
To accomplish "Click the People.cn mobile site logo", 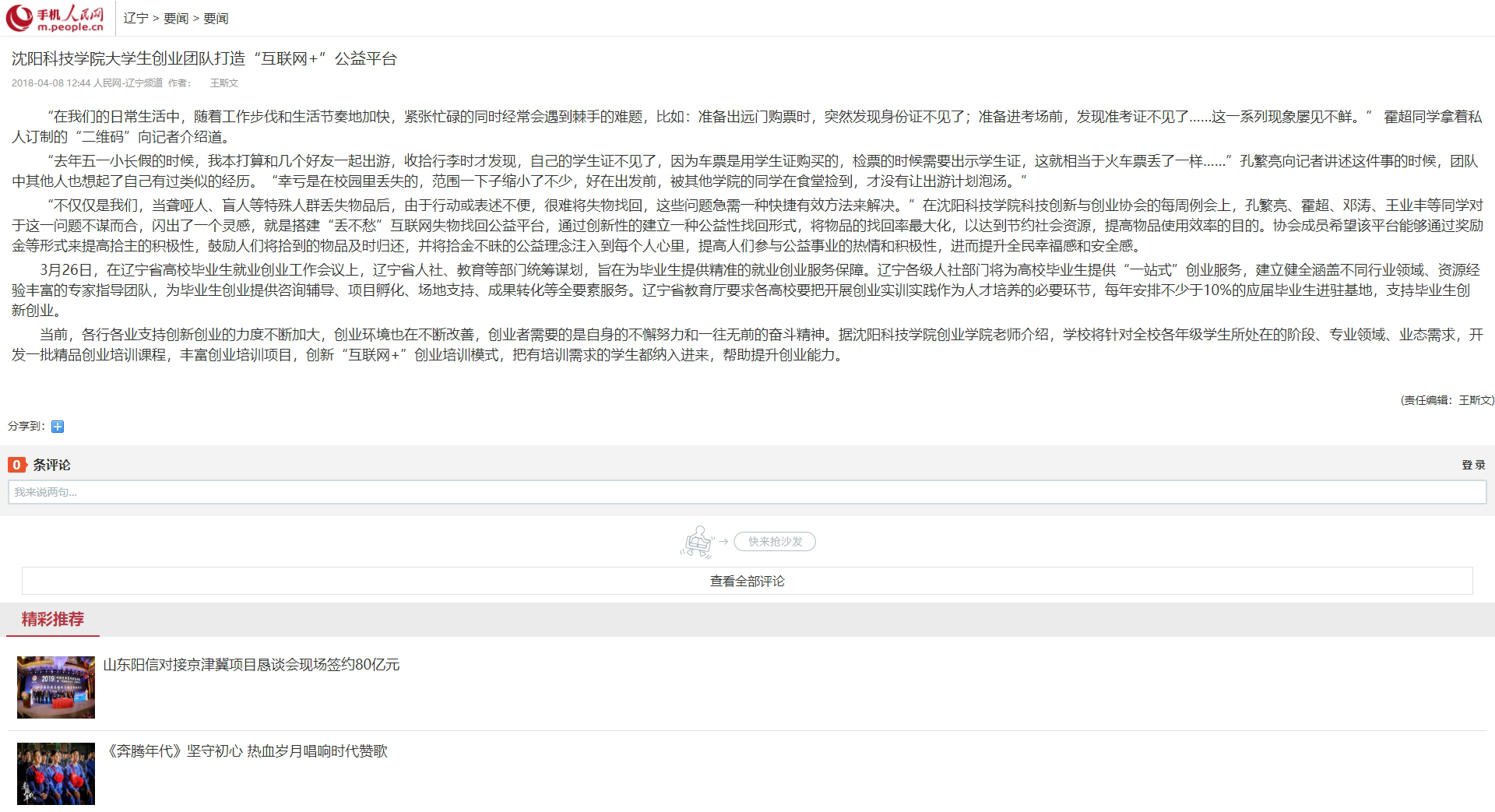I will pyautogui.click(x=56, y=18).
